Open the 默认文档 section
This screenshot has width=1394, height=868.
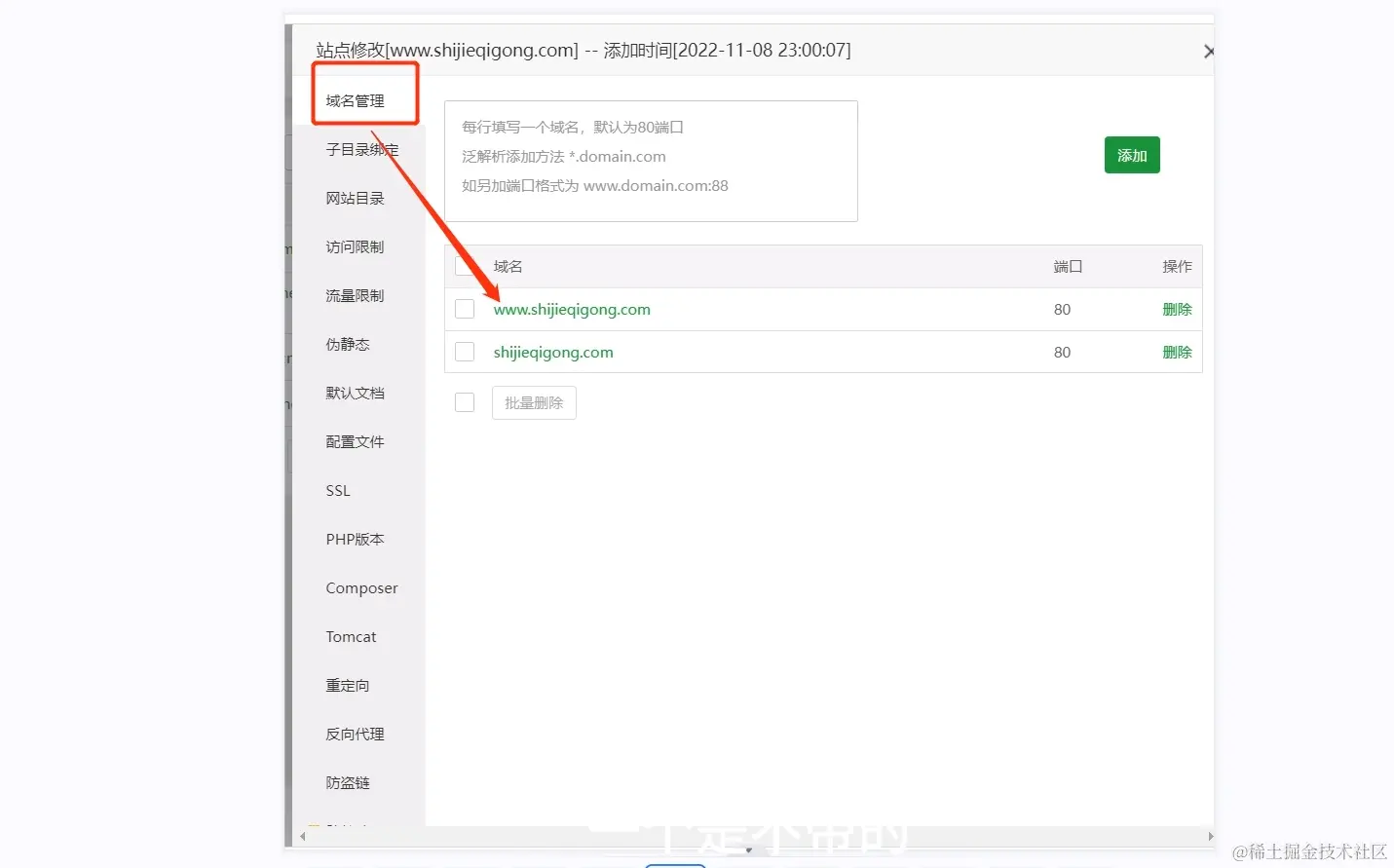(354, 393)
